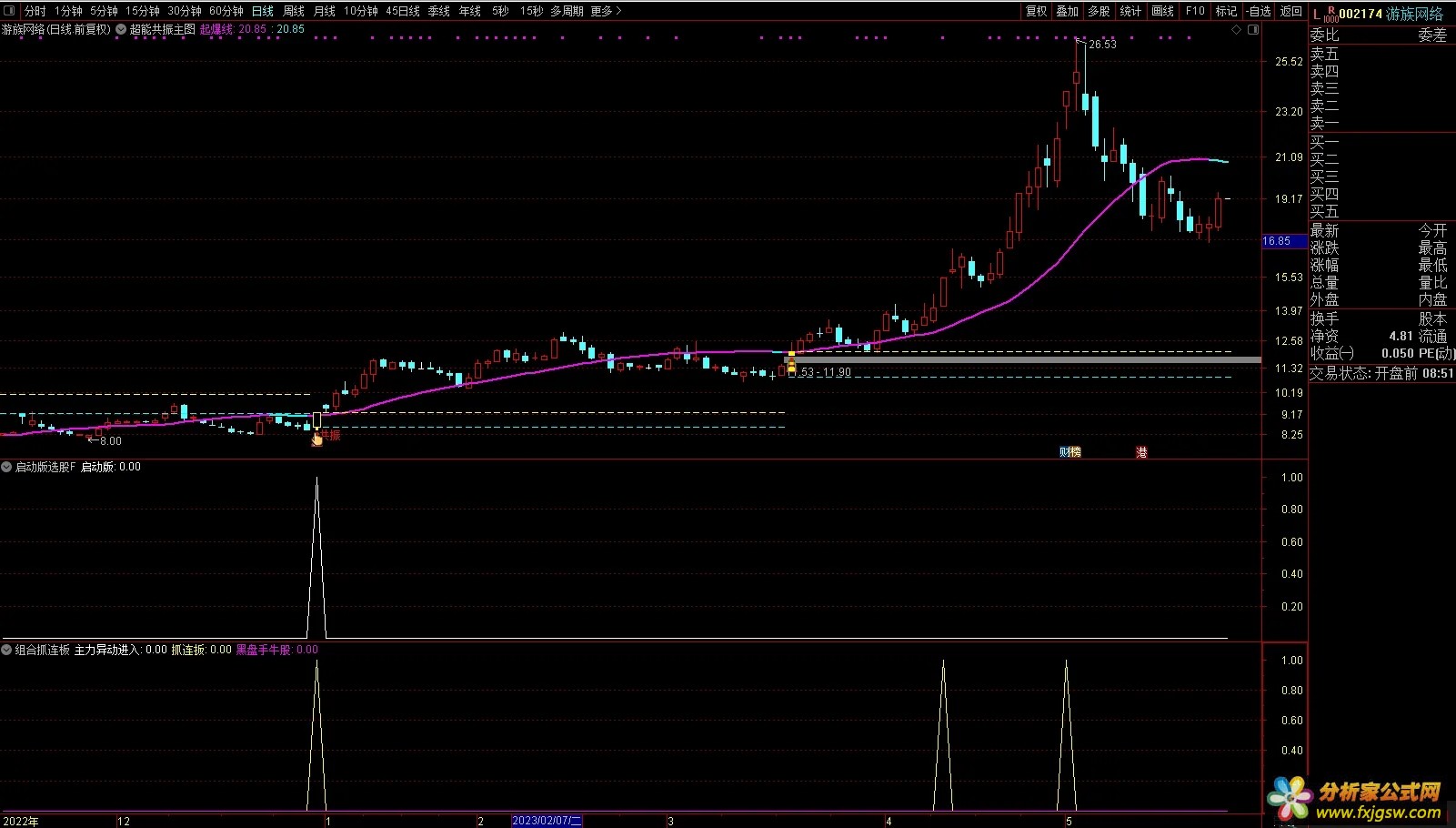Click stock name 游族网络 in side panel
The image size is (1456, 828).
click(x=1414, y=14)
